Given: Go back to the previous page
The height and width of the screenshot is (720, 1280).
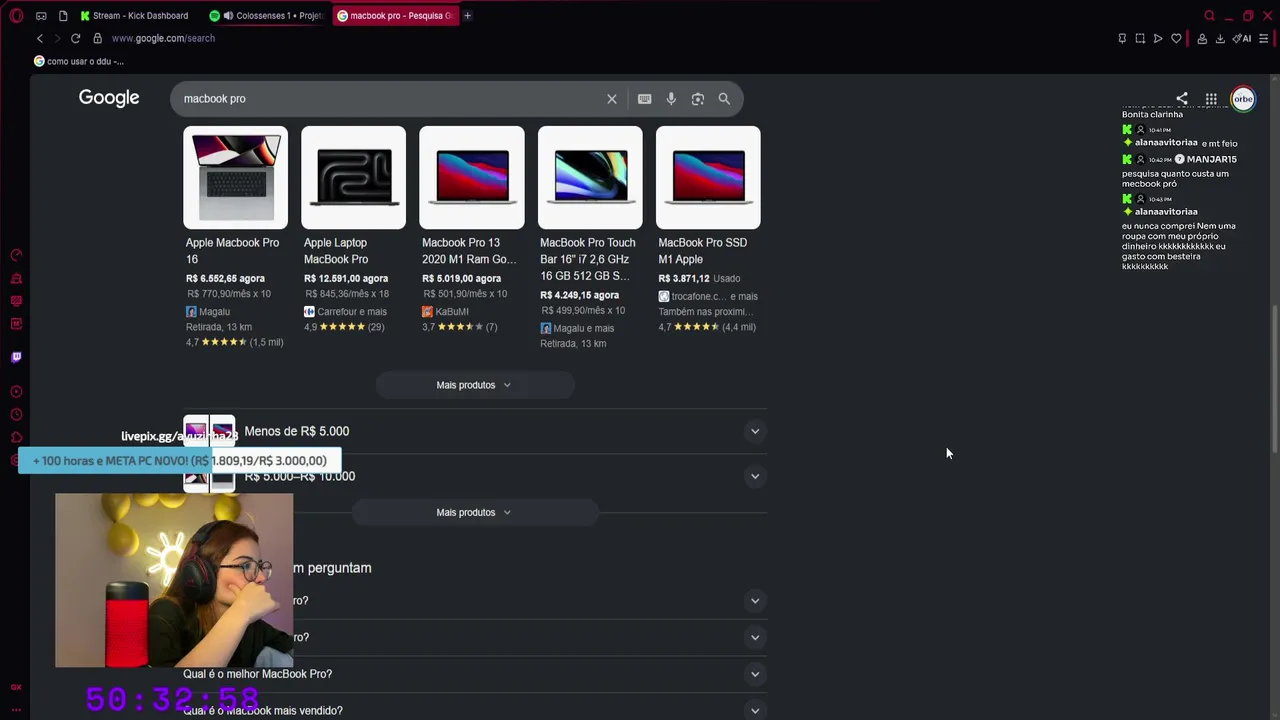Looking at the screenshot, I should 40,38.
